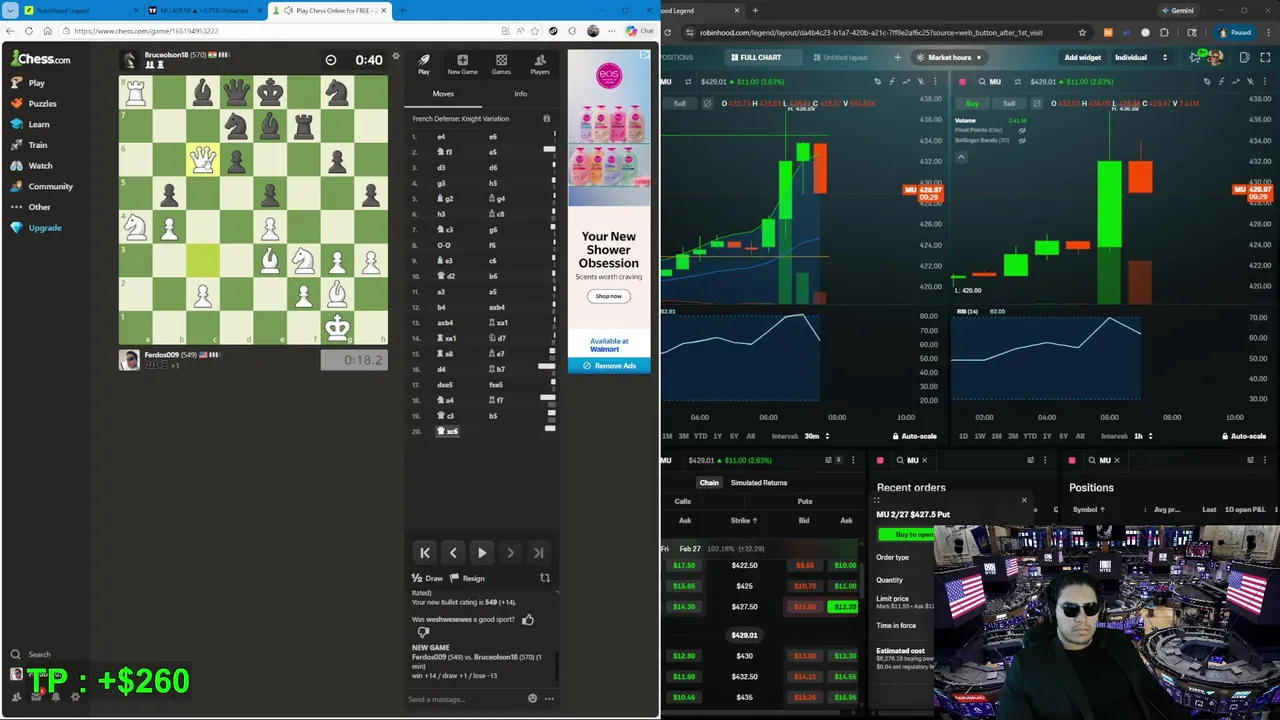Add a new Robinhood layout tab
Image resolution: width=1280 pixels, height=720 pixels.
pyautogui.click(x=897, y=57)
